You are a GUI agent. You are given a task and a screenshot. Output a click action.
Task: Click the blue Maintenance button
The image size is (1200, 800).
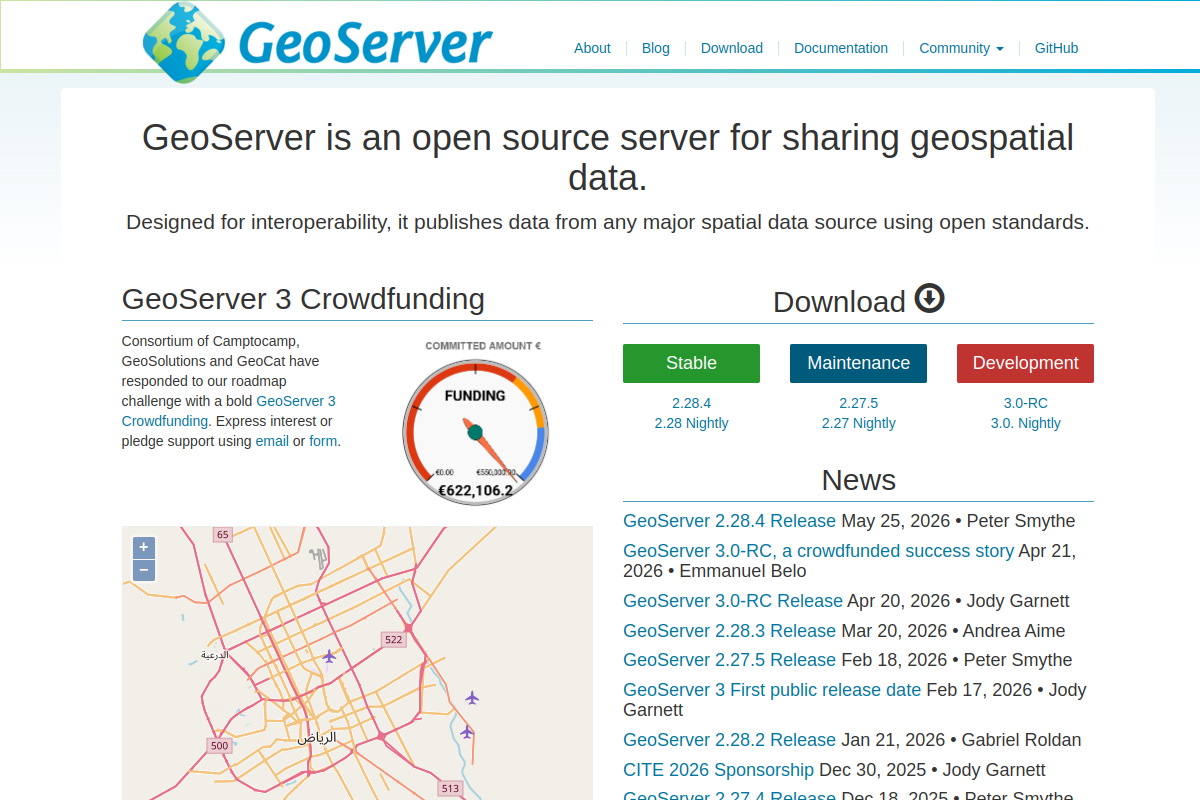click(858, 363)
